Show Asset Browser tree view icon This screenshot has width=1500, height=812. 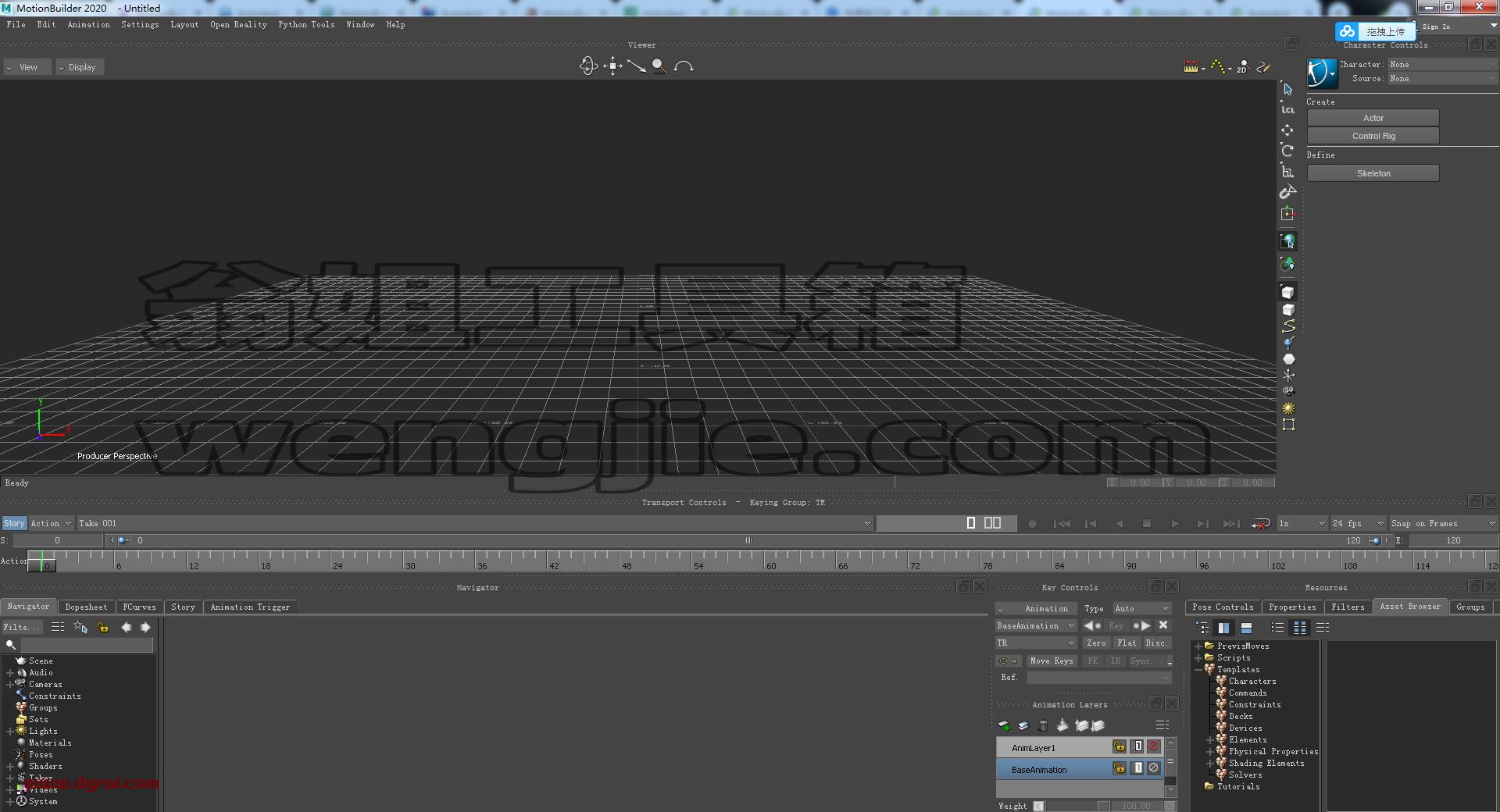point(1203,628)
